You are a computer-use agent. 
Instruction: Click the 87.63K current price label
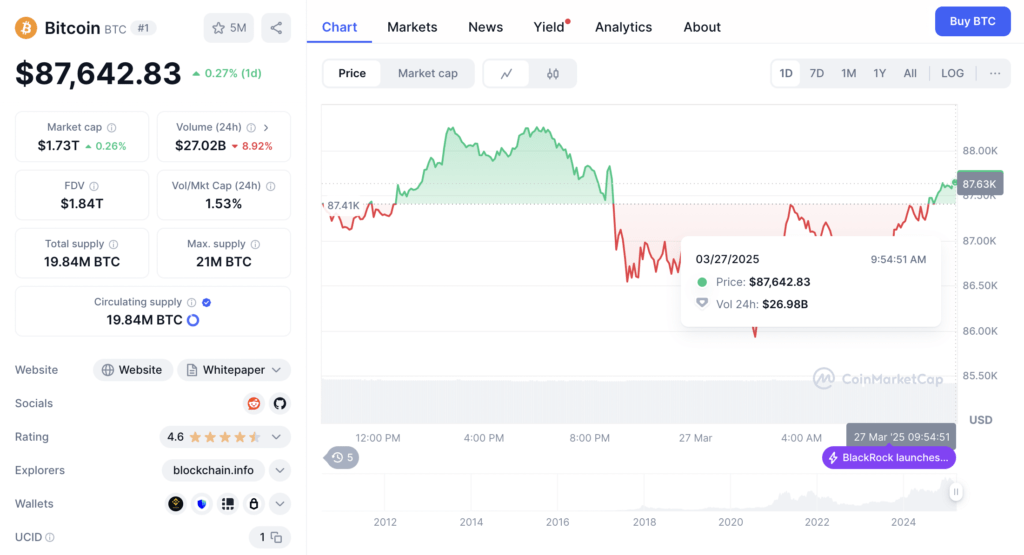pos(979,184)
